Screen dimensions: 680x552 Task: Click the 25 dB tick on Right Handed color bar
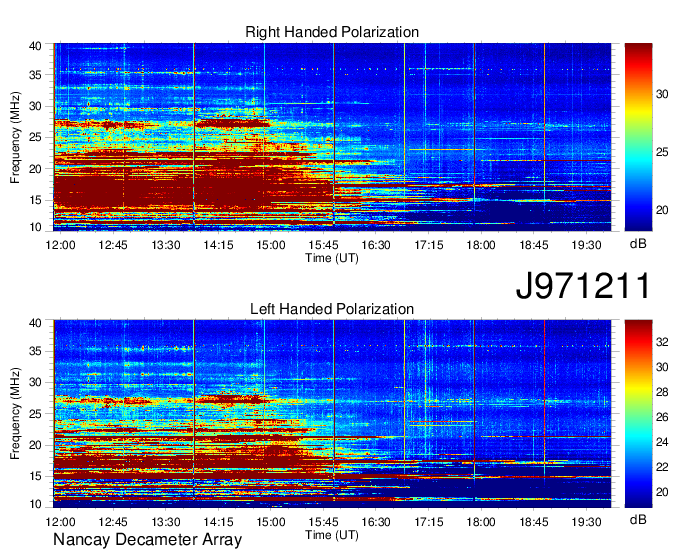coord(662,152)
